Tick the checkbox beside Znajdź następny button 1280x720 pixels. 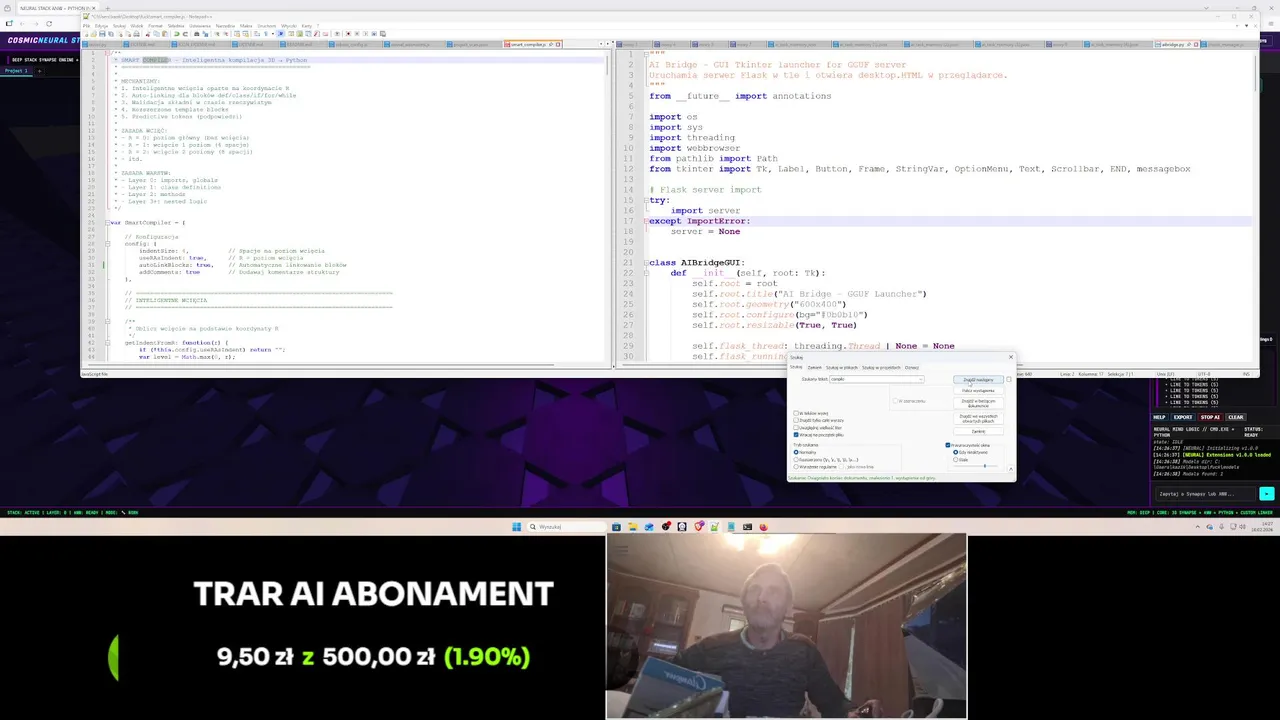(x=1009, y=379)
